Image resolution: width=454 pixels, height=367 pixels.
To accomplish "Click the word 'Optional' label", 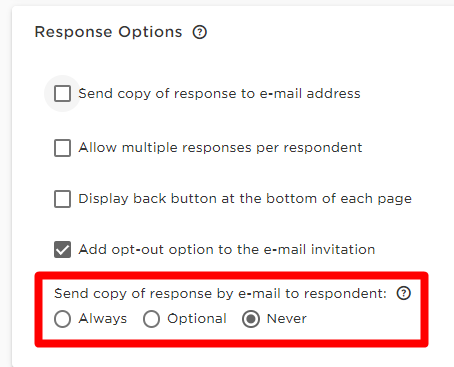I will 197,319.
